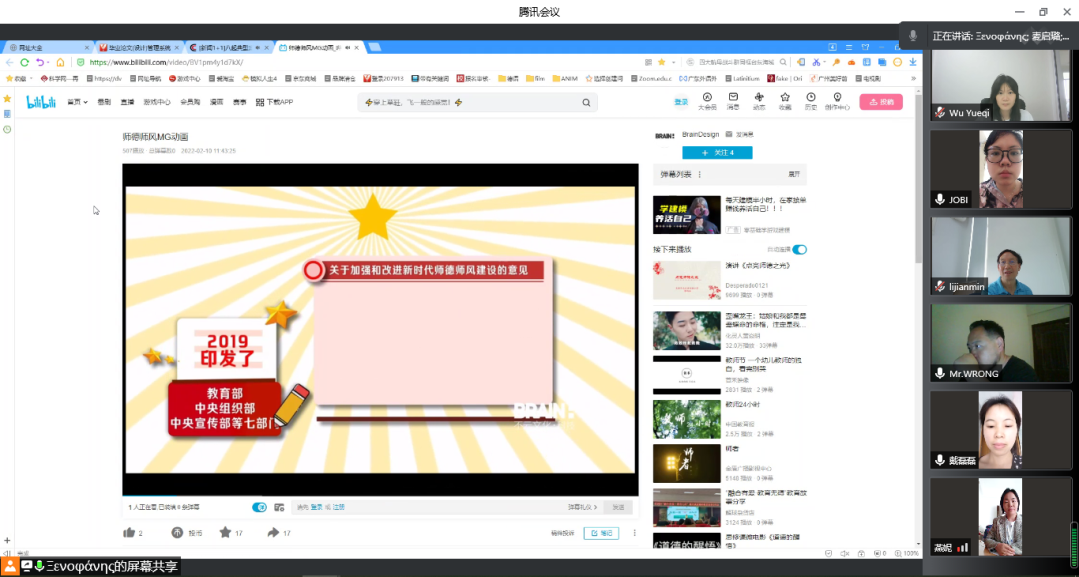This screenshot has height=577, width=1079.
Task: Click the star favorite icon below video
Action: pyautogui.click(x=225, y=532)
